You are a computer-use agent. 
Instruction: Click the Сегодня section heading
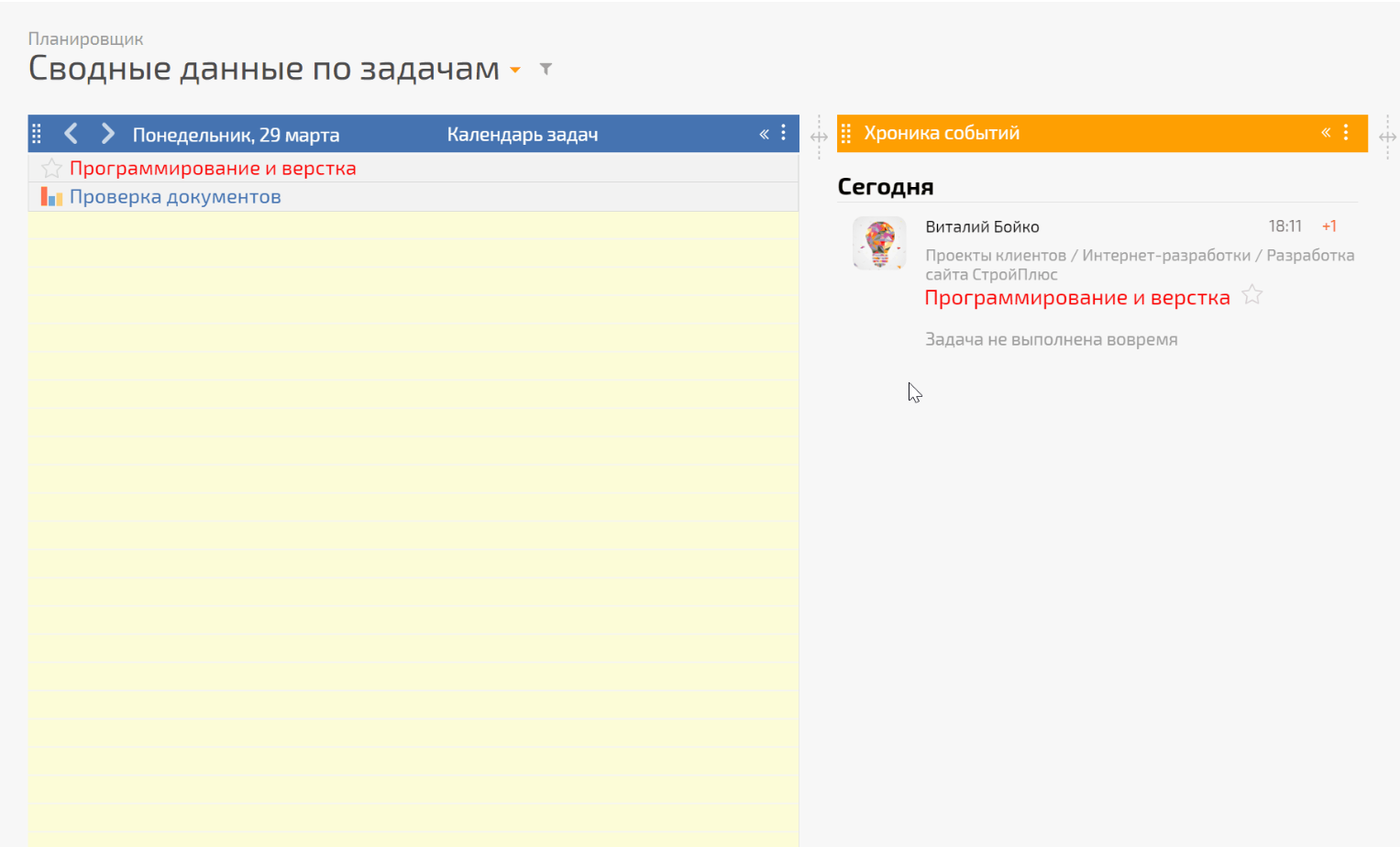point(886,187)
